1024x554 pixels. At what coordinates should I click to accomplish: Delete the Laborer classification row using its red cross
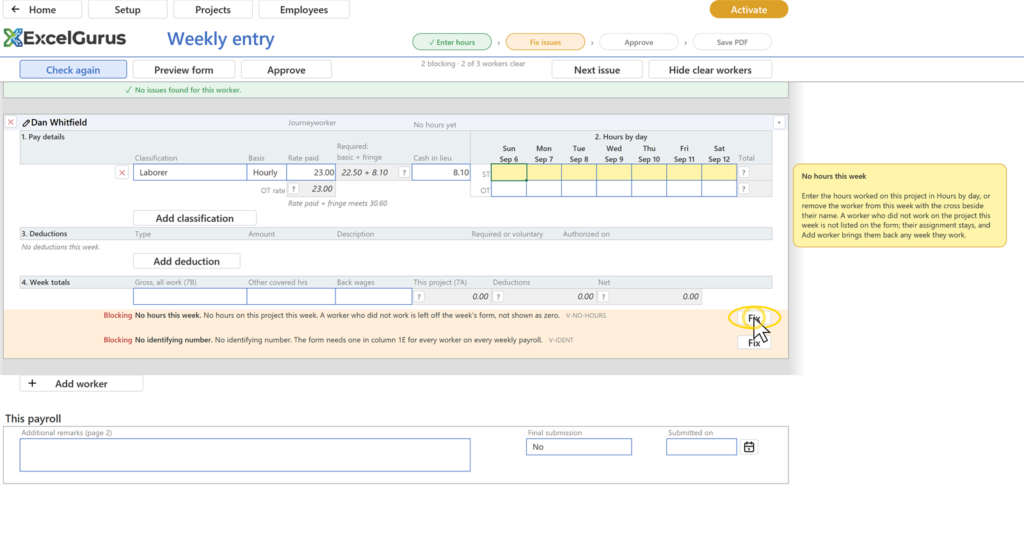point(121,172)
